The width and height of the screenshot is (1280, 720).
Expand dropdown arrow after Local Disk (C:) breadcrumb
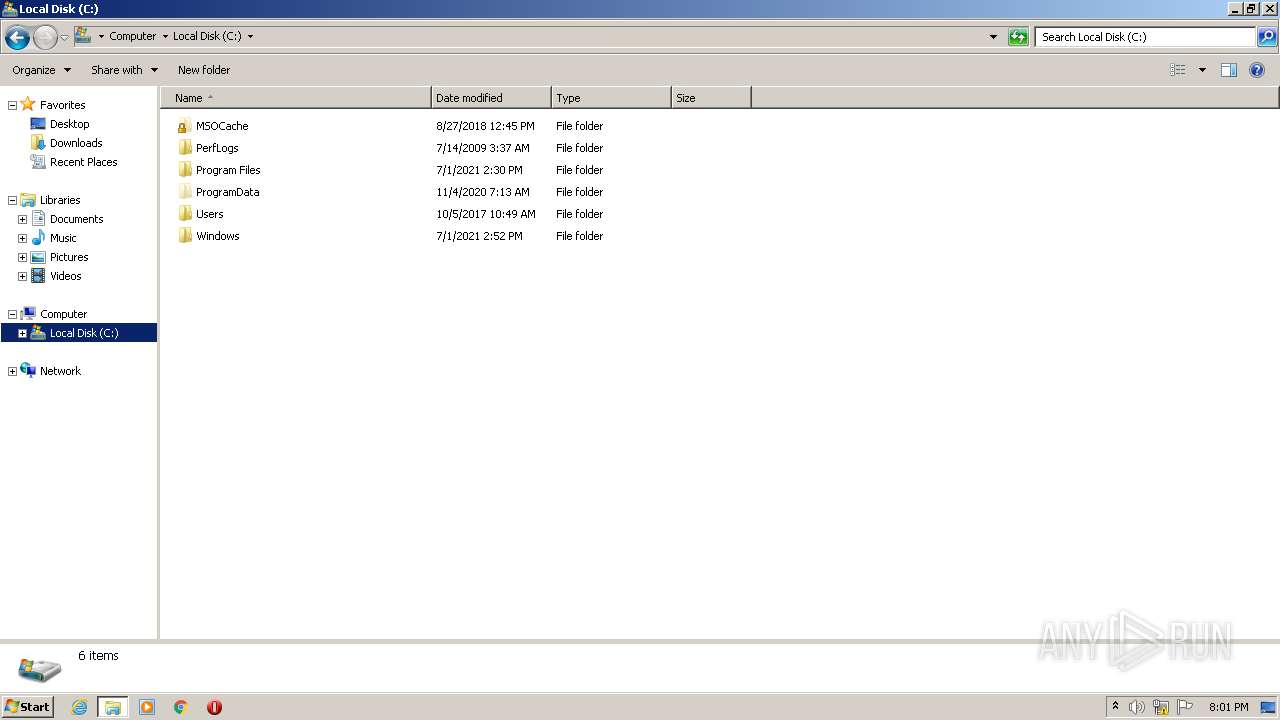click(250, 36)
